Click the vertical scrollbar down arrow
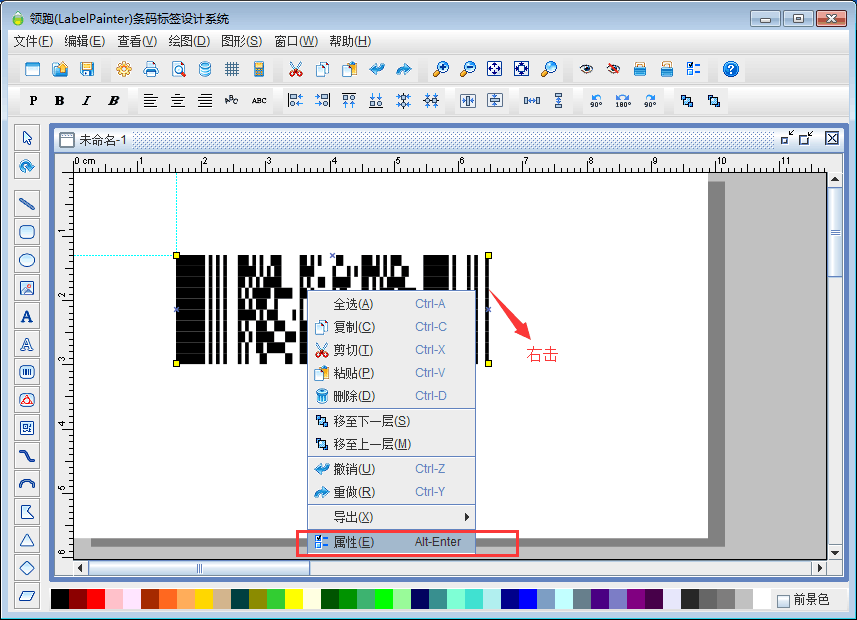The width and height of the screenshot is (857, 620). (x=835, y=552)
